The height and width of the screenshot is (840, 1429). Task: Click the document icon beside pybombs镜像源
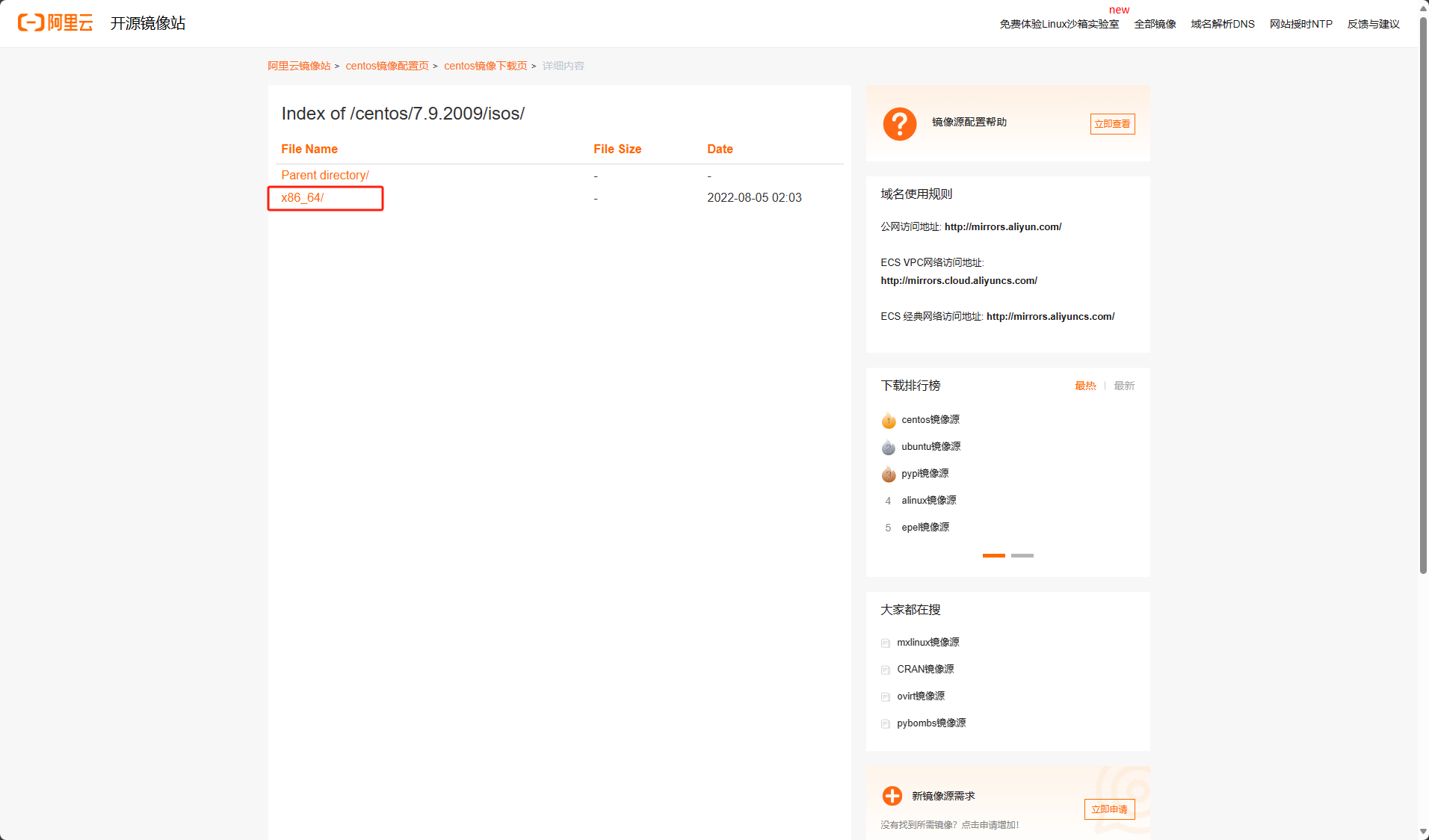click(x=885, y=723)
